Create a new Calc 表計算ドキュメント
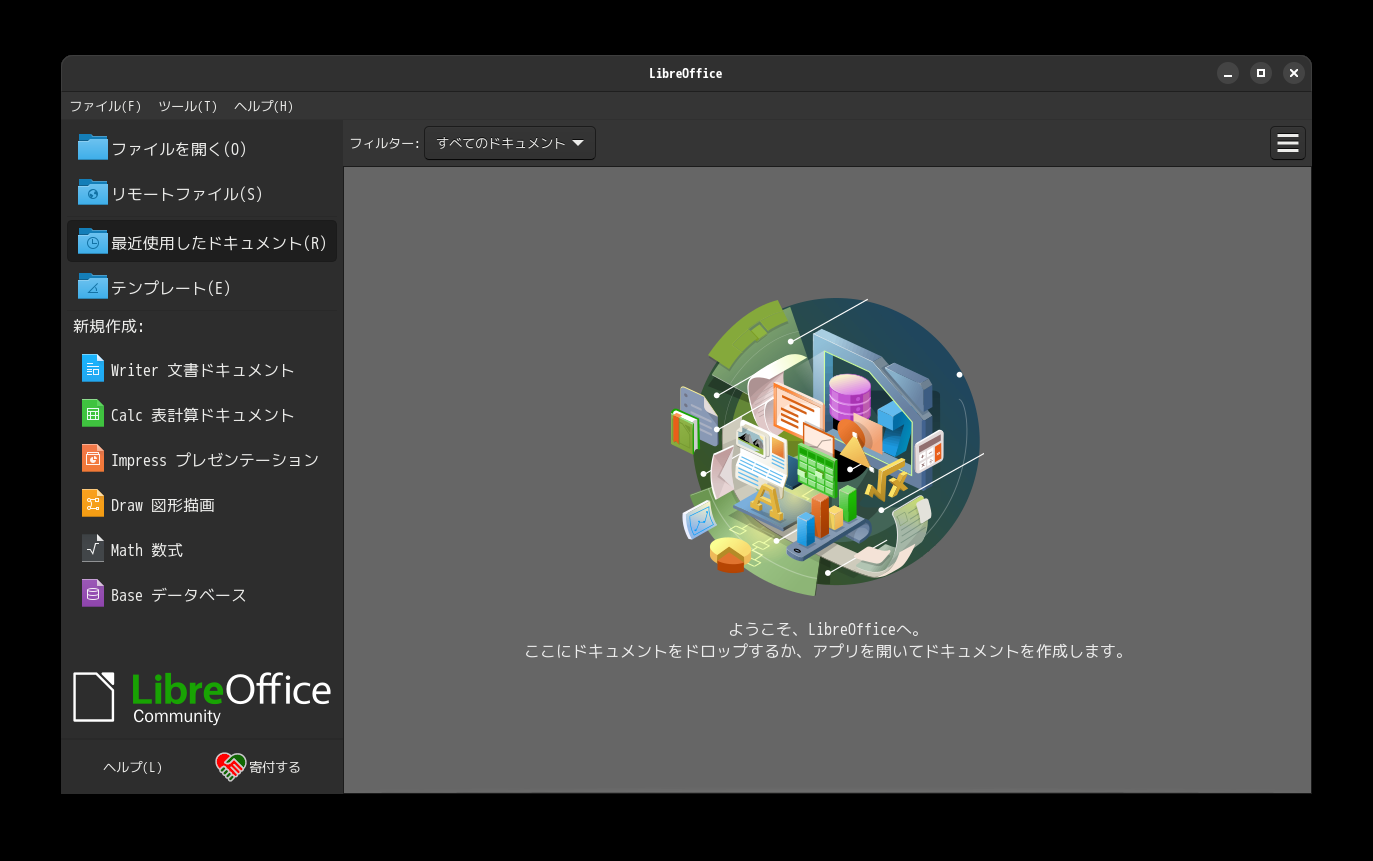The height and width of the screenshot is (861, 1373). pos(202,414)
